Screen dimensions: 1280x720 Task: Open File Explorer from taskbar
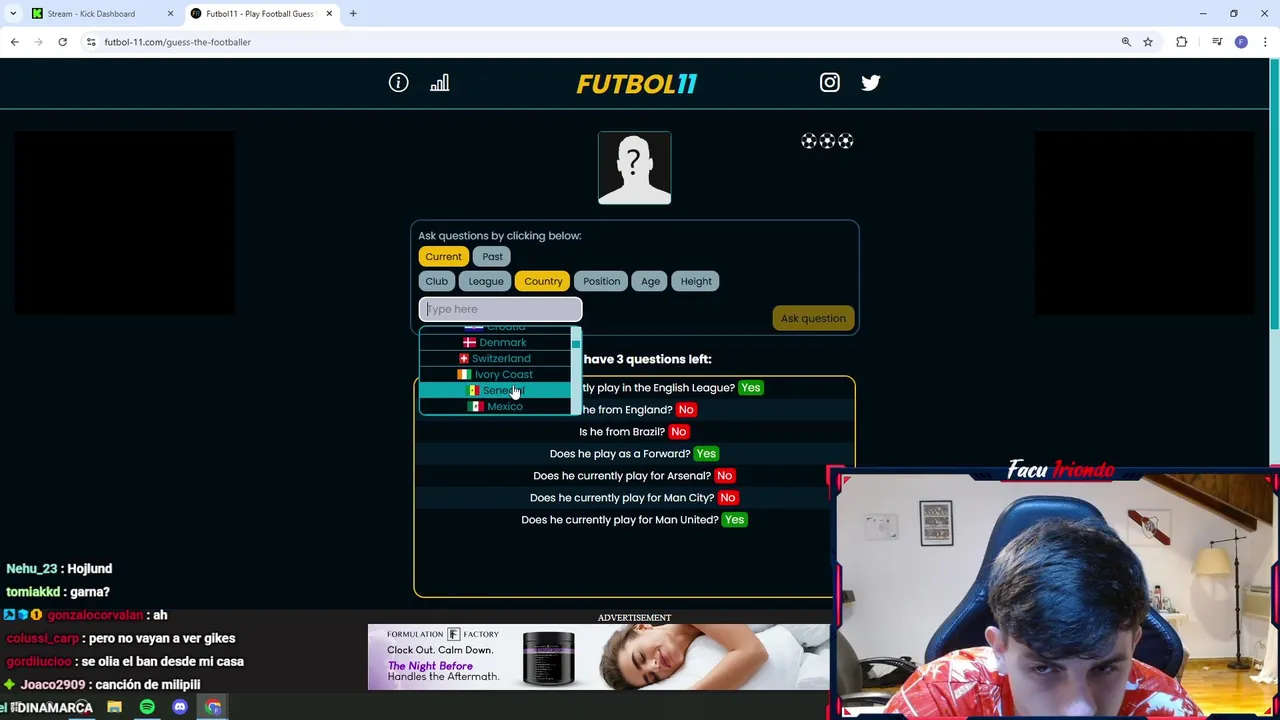click(x=114, y=708)
